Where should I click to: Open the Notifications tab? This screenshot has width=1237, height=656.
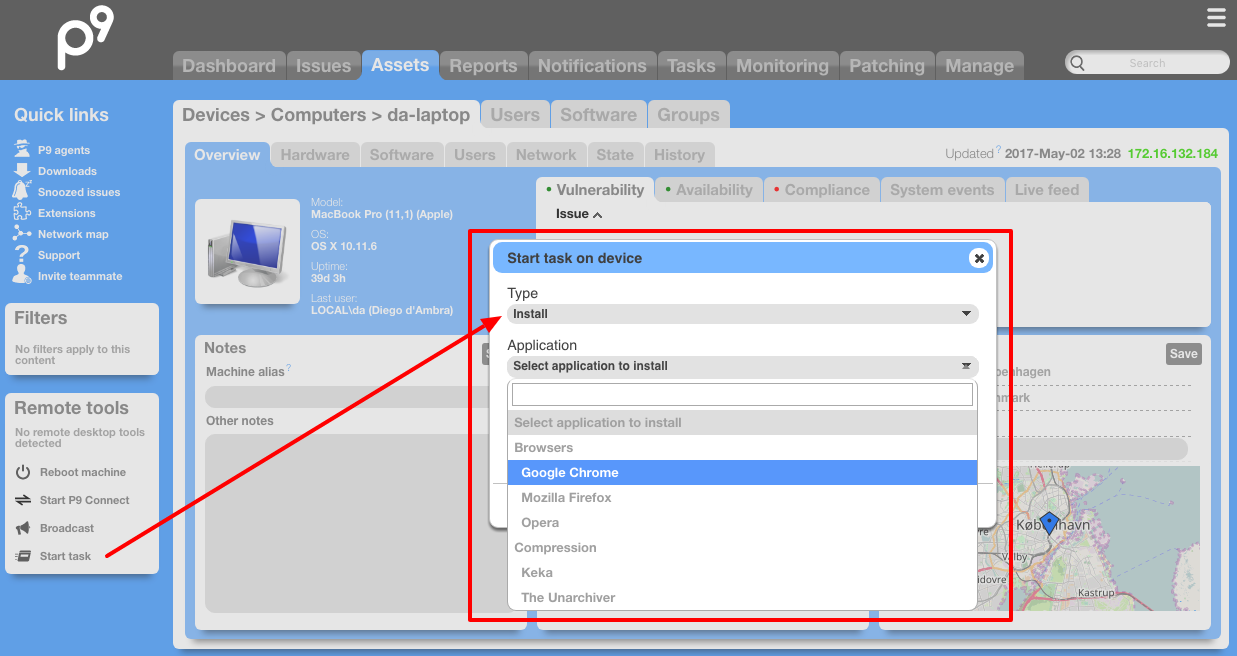pos(592,66)
